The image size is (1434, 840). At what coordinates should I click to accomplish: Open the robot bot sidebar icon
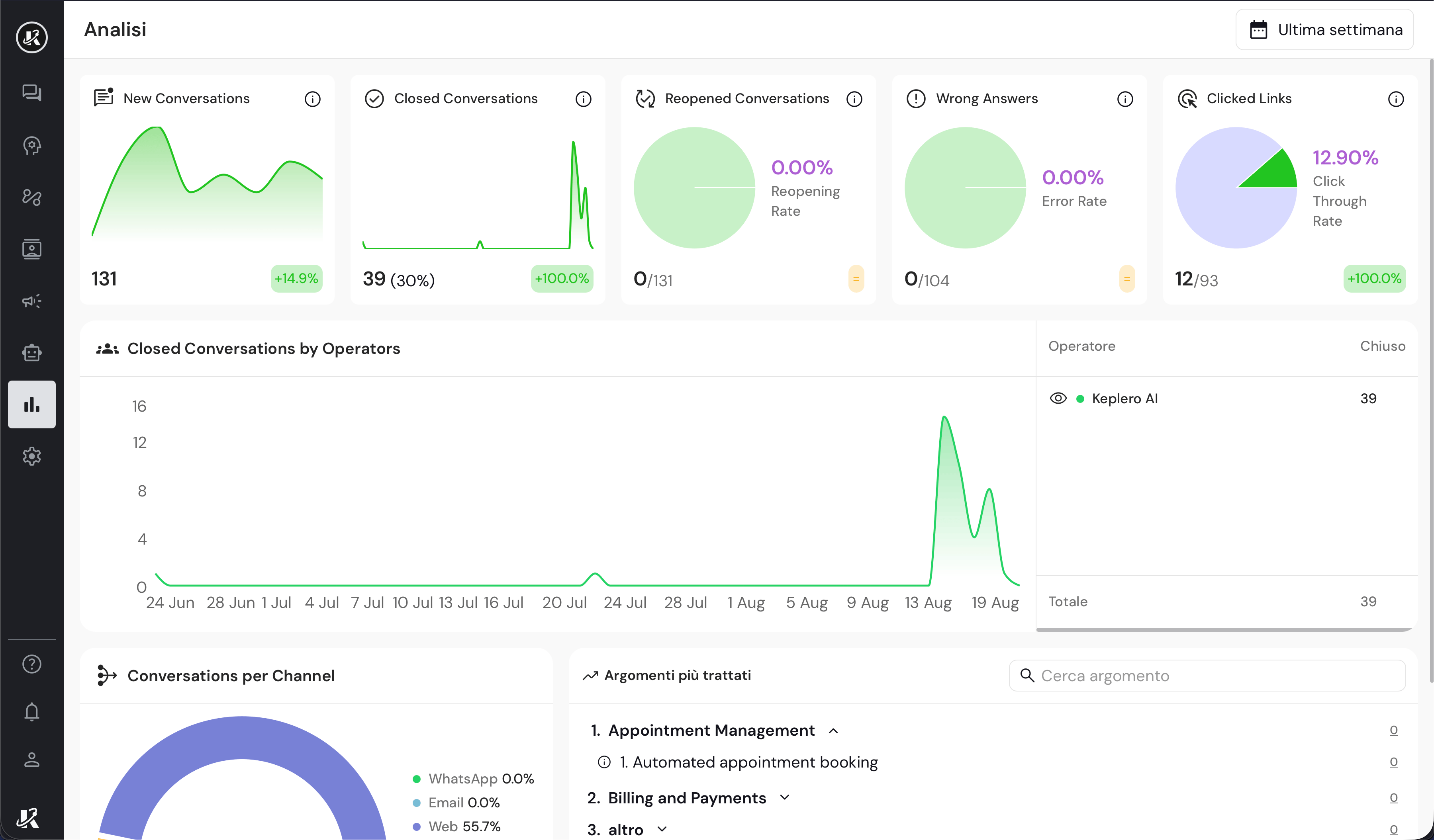[x=32, y=353]
